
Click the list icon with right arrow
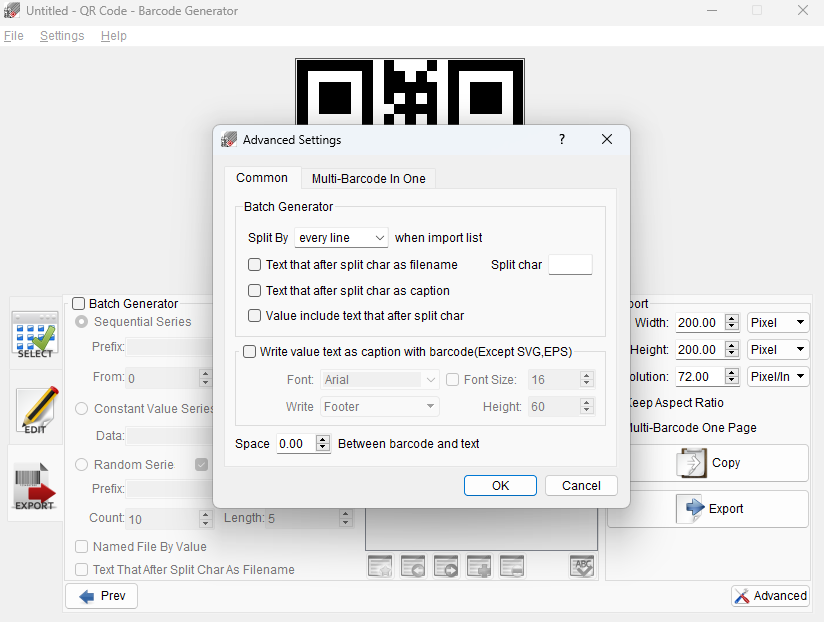pos(446,566)
